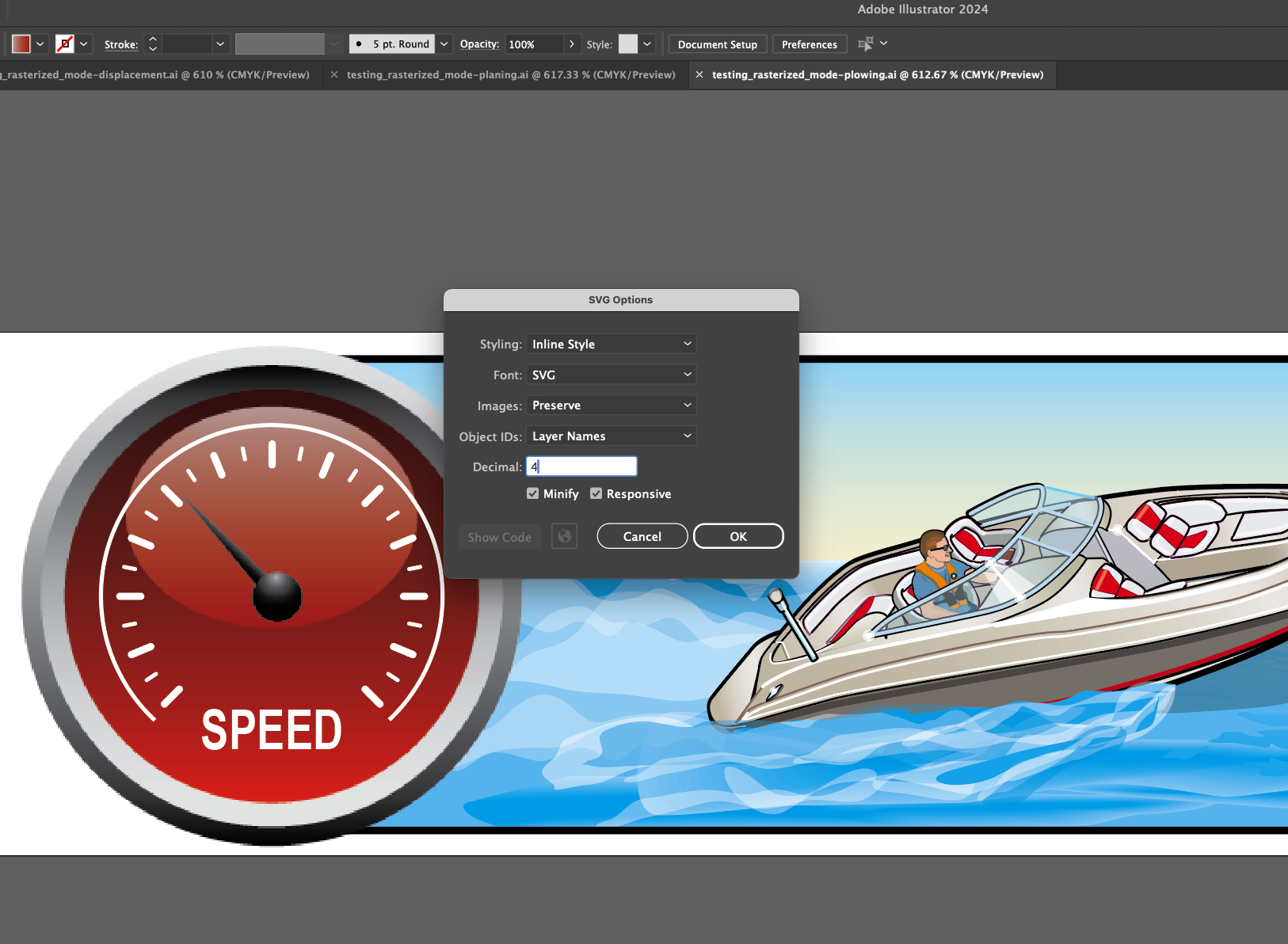Screen dimensions: 1288x944
Task: Toggle the Minify setting back on
Action: pyautogui.click(x=532, y=493)
